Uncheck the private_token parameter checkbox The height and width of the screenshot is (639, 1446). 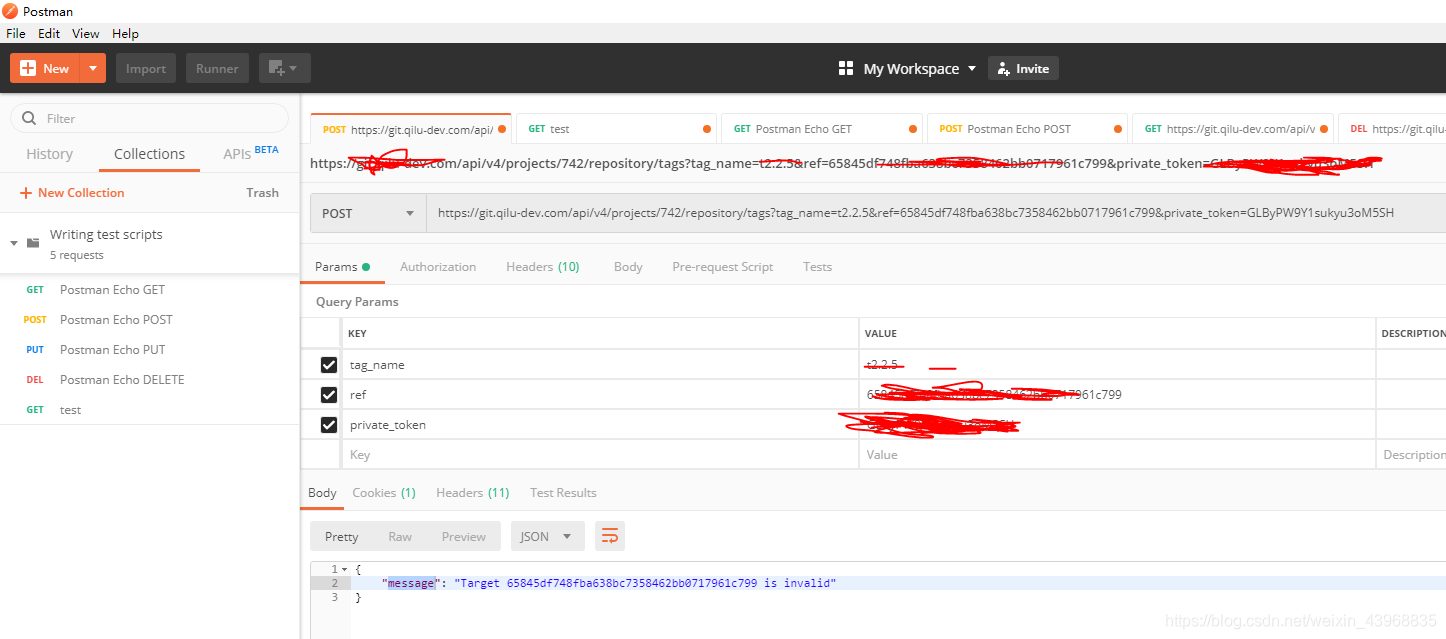pos(329,425)
